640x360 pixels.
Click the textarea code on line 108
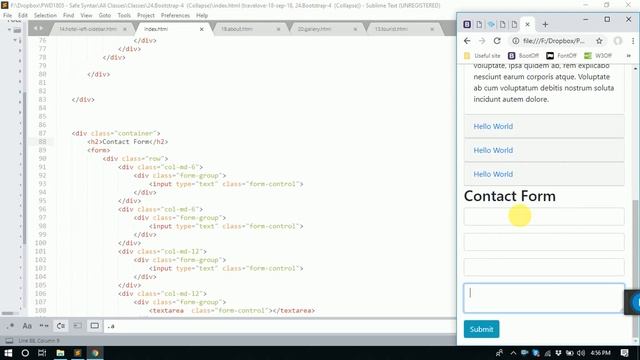[x=232, y=311]
